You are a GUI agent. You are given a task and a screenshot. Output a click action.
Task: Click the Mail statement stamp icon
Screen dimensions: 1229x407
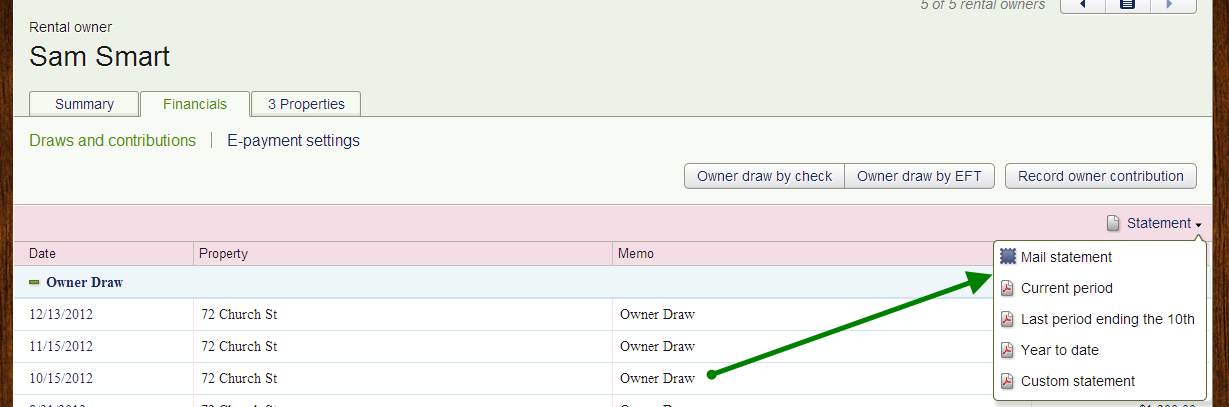tap(1007, 257)
